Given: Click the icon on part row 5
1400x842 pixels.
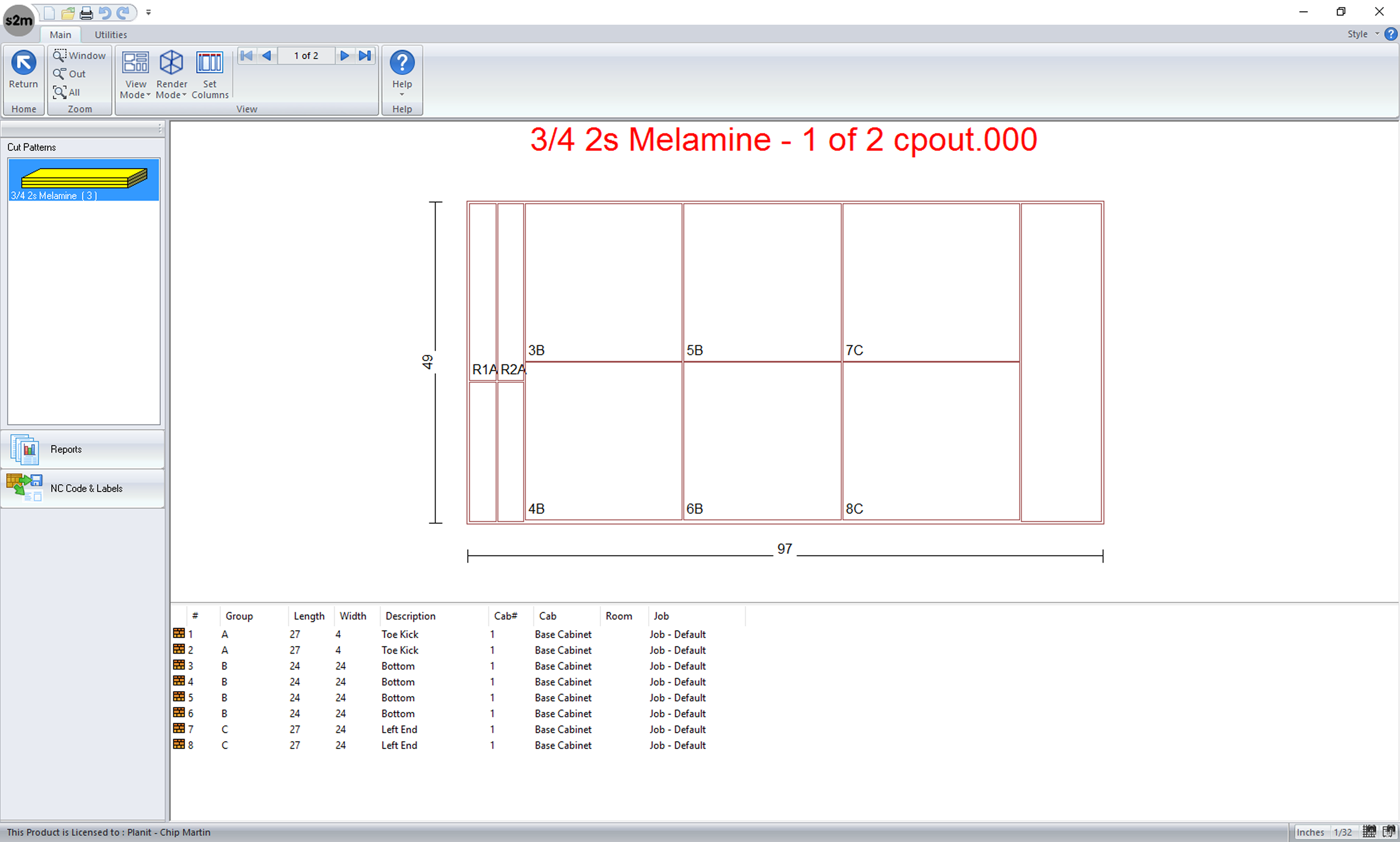Looking at the screenshot, I should point(179,697).
